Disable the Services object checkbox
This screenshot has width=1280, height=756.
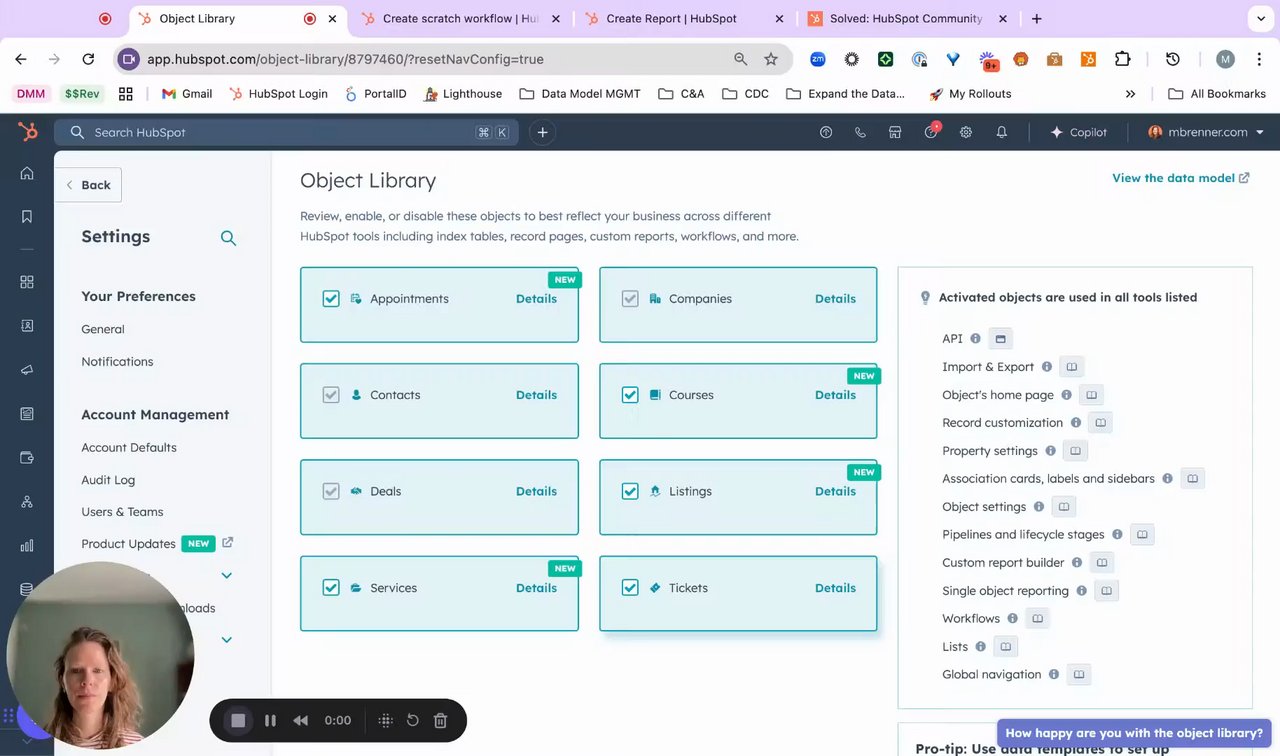pos(331,588)
